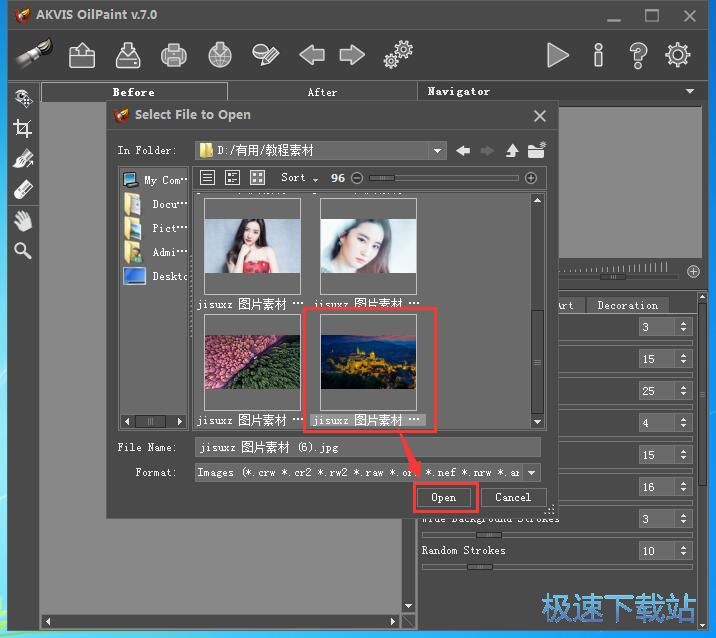The width and height of the screenshot is (716, 638).
Task: Expand the In Folder path dropdown
Action: [437, 151]
